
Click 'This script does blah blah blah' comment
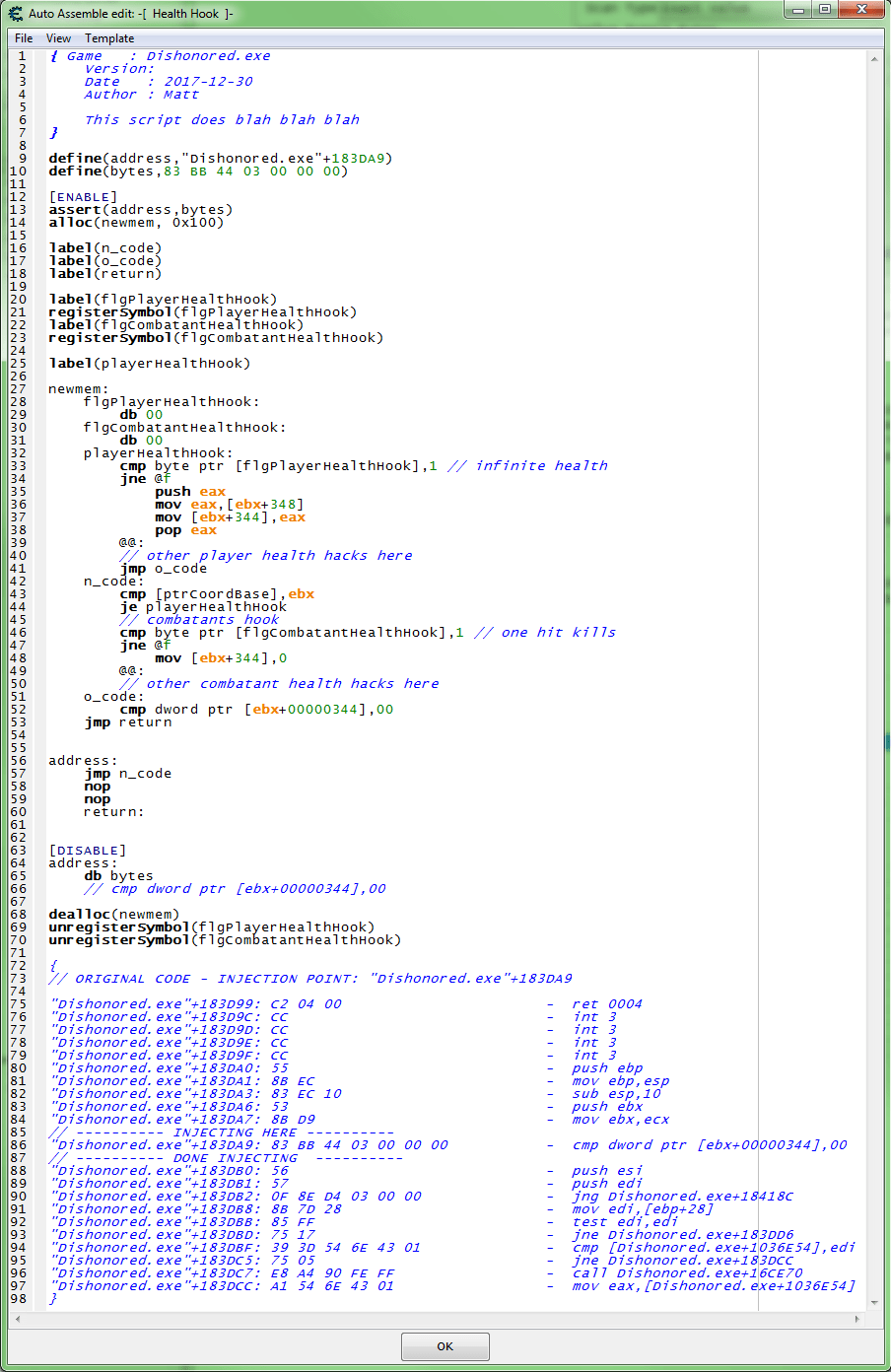[222, 120]
